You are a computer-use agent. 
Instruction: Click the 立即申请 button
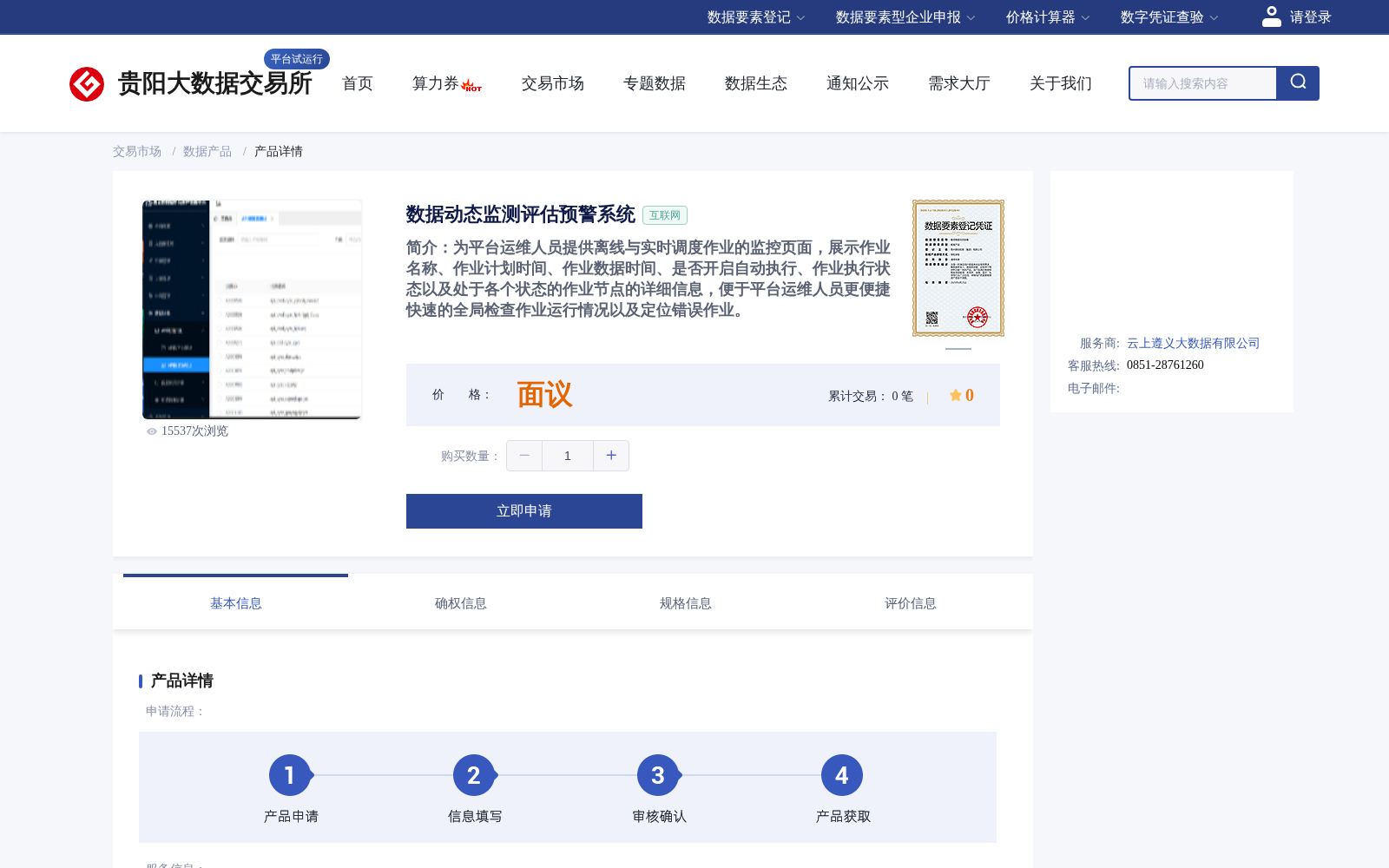[524, 511]
